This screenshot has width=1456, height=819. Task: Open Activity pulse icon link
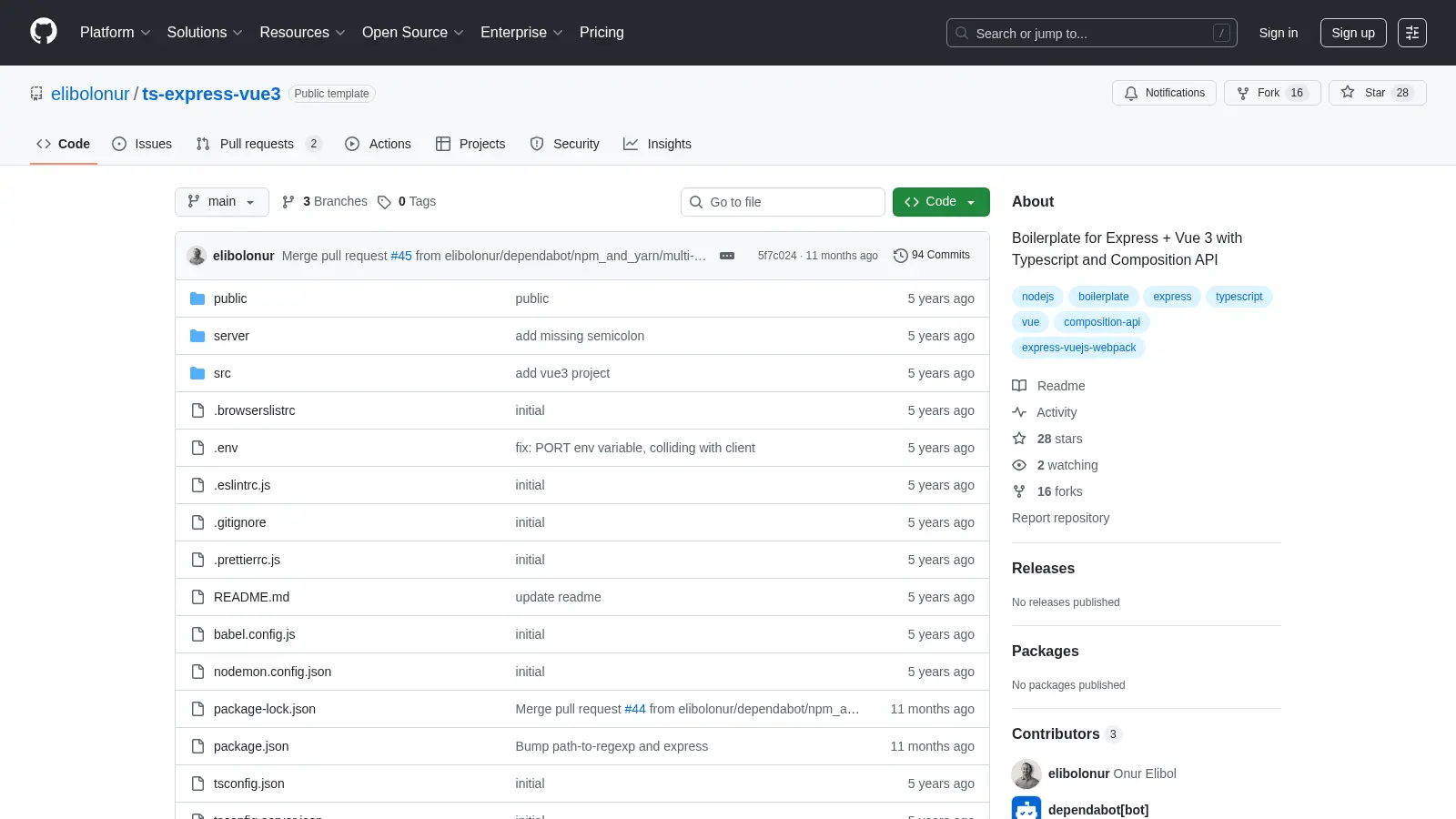point(1019,412)
